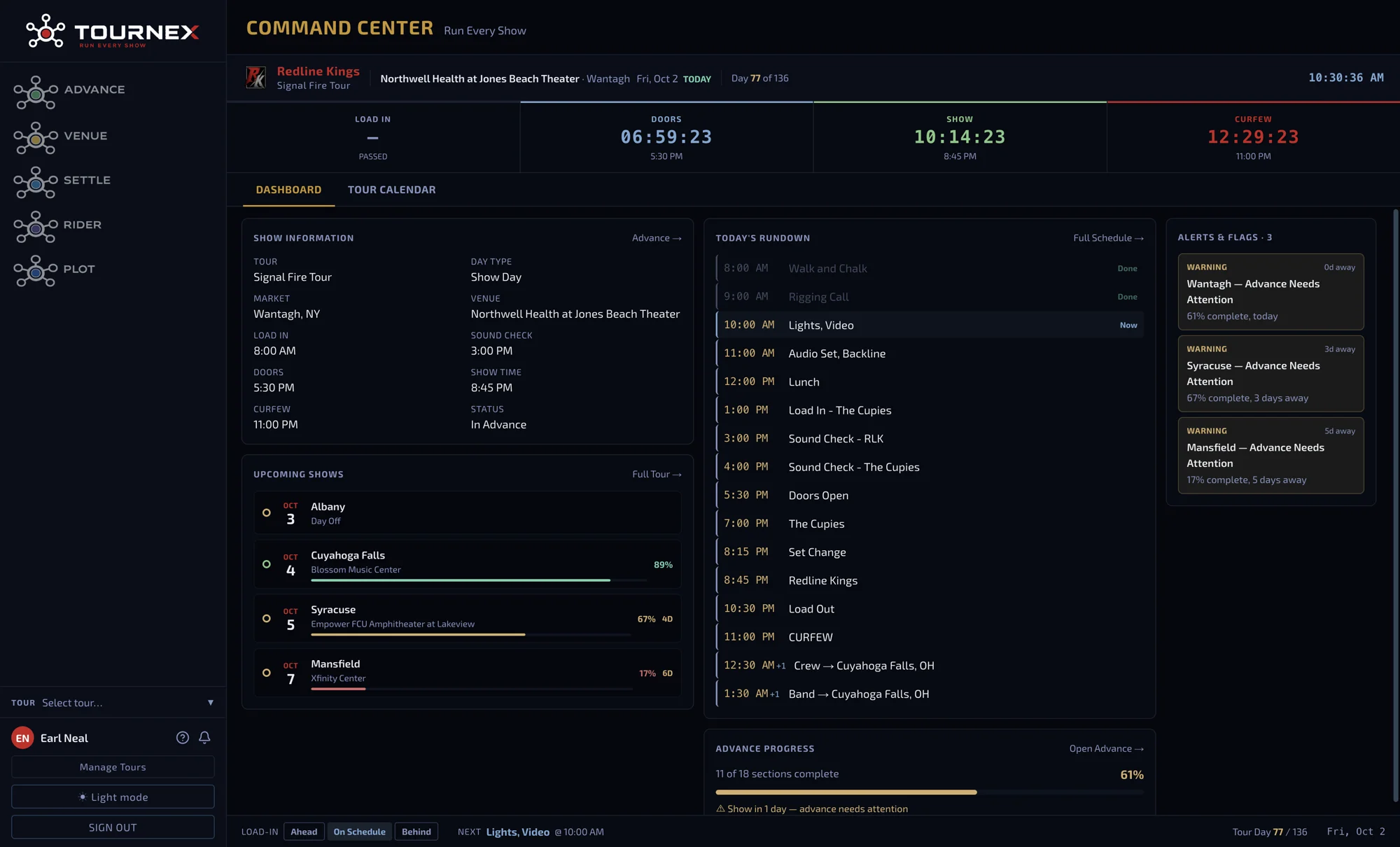Image resolution: width=1400 pixels, height=847 pixels.
Task: Click the Advance Progress 61% bar
Action: [x=930, y=792]
